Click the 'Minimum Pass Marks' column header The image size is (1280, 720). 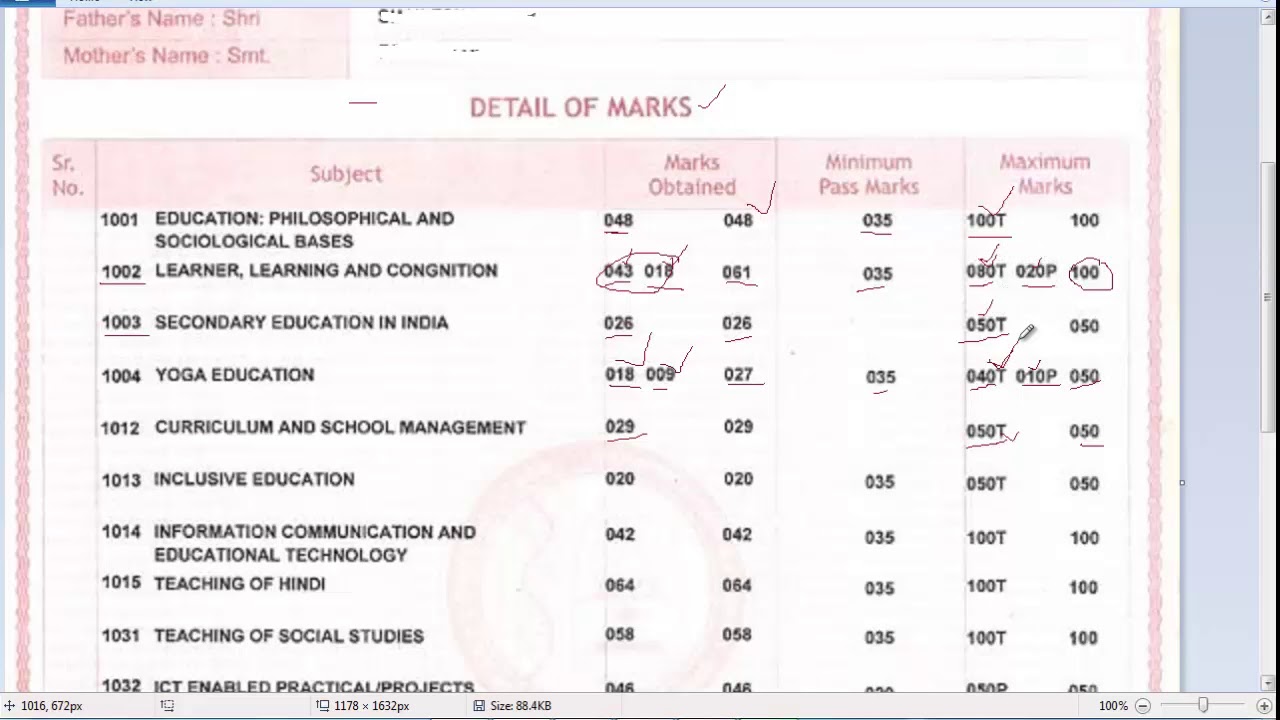[868, 175]
